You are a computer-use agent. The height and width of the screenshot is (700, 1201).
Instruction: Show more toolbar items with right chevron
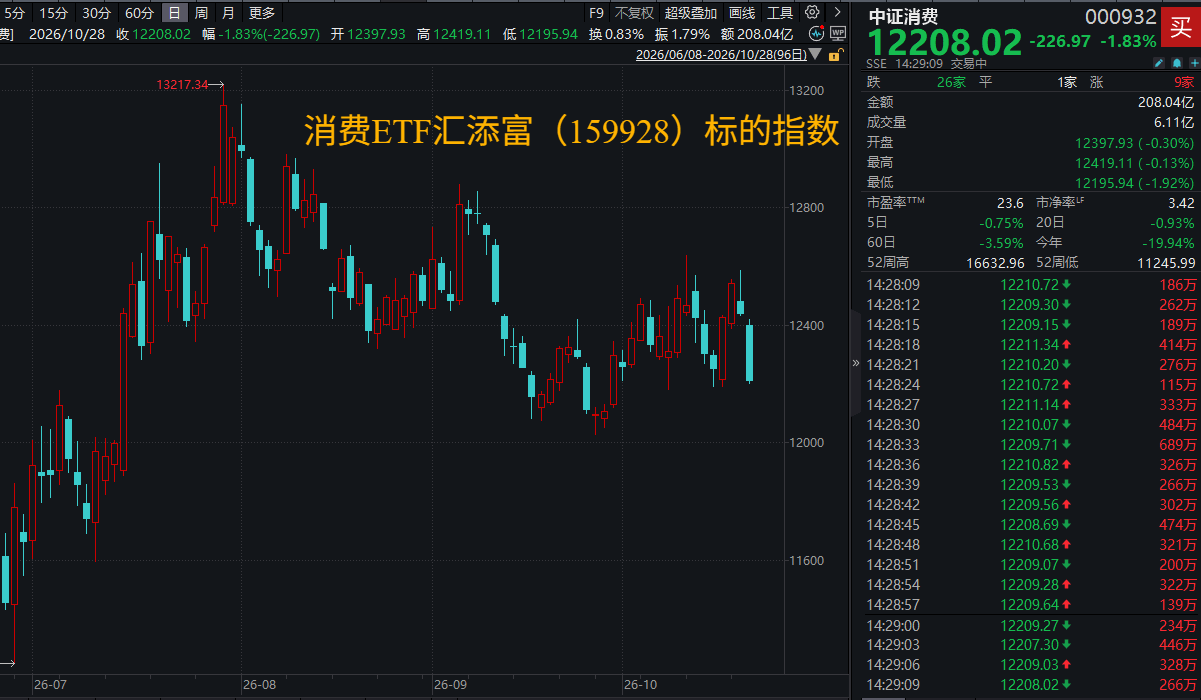coord(836,13)
